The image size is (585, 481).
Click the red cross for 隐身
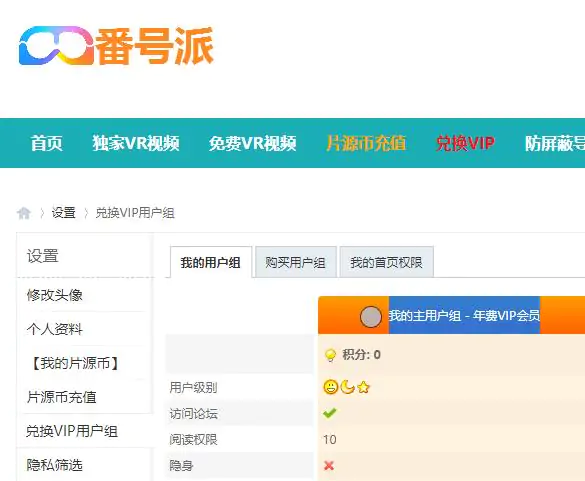click(329, 465)
